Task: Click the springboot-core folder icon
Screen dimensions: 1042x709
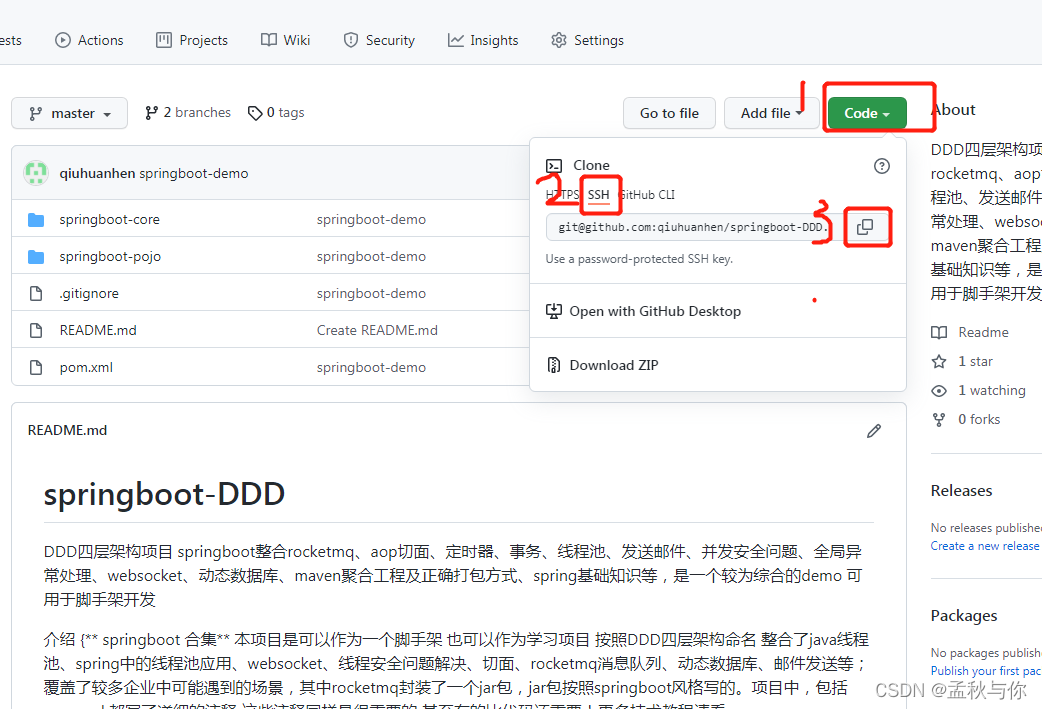Action: click(x=36, y=219)
